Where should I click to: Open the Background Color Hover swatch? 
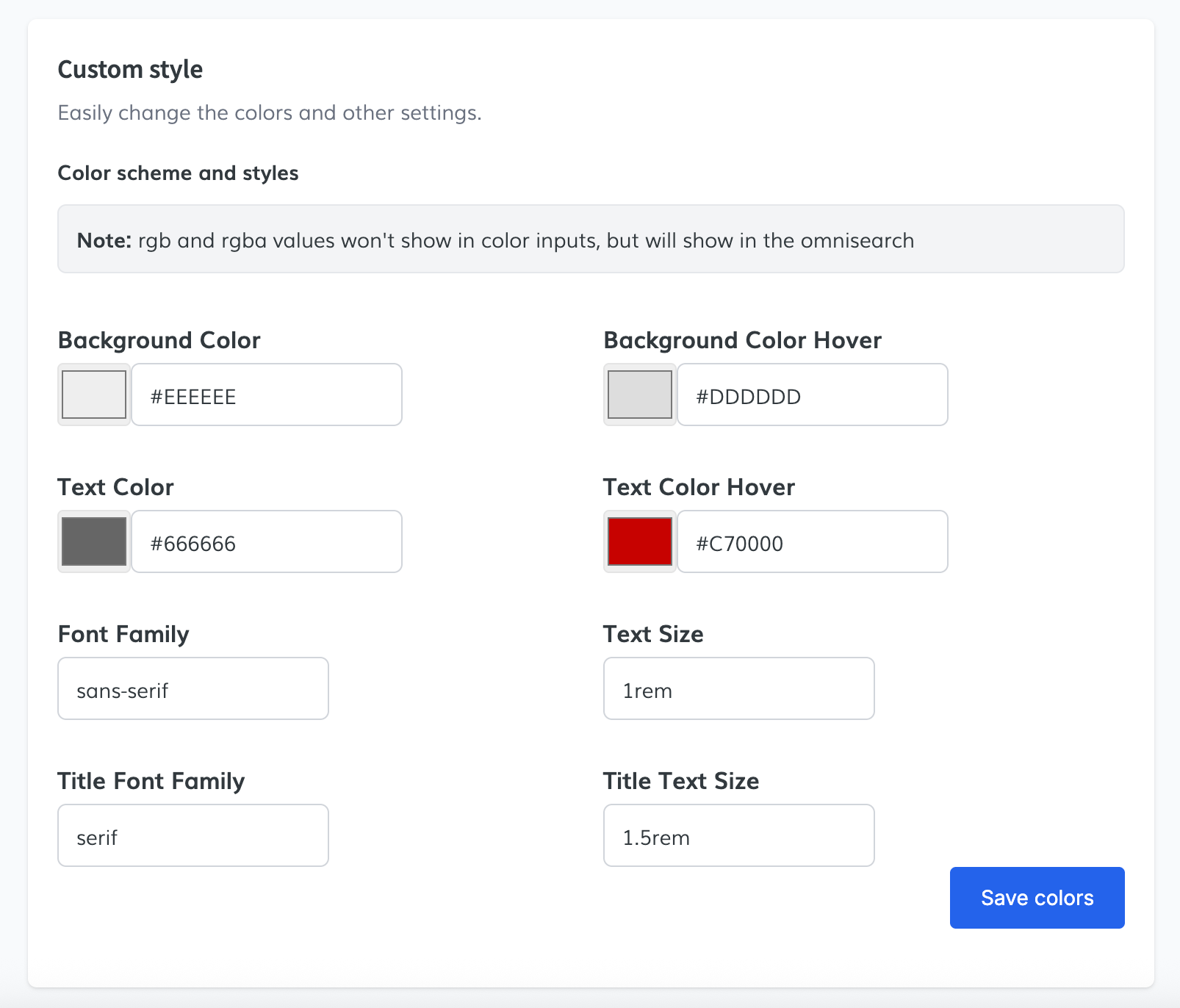[x=639, y=395]
